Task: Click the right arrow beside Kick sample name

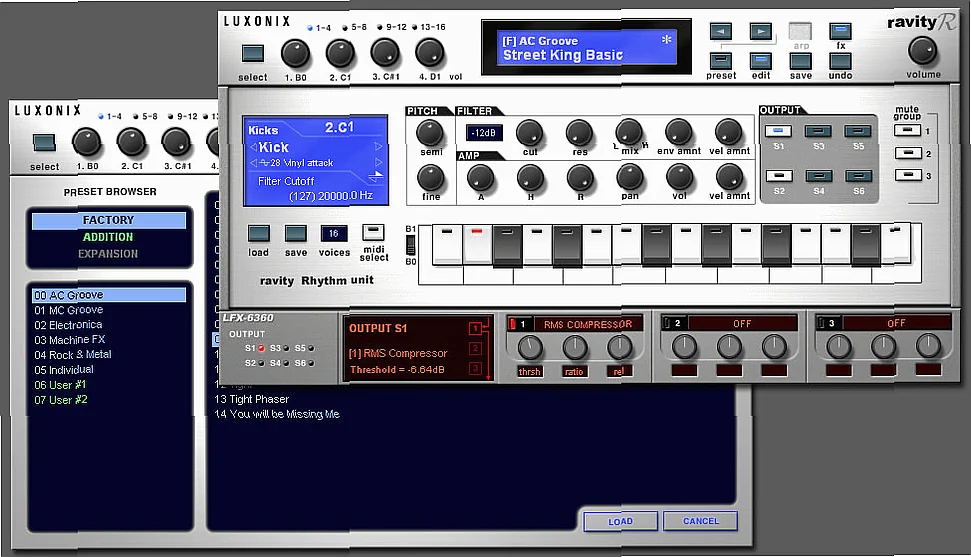Action: click(378, 147)
